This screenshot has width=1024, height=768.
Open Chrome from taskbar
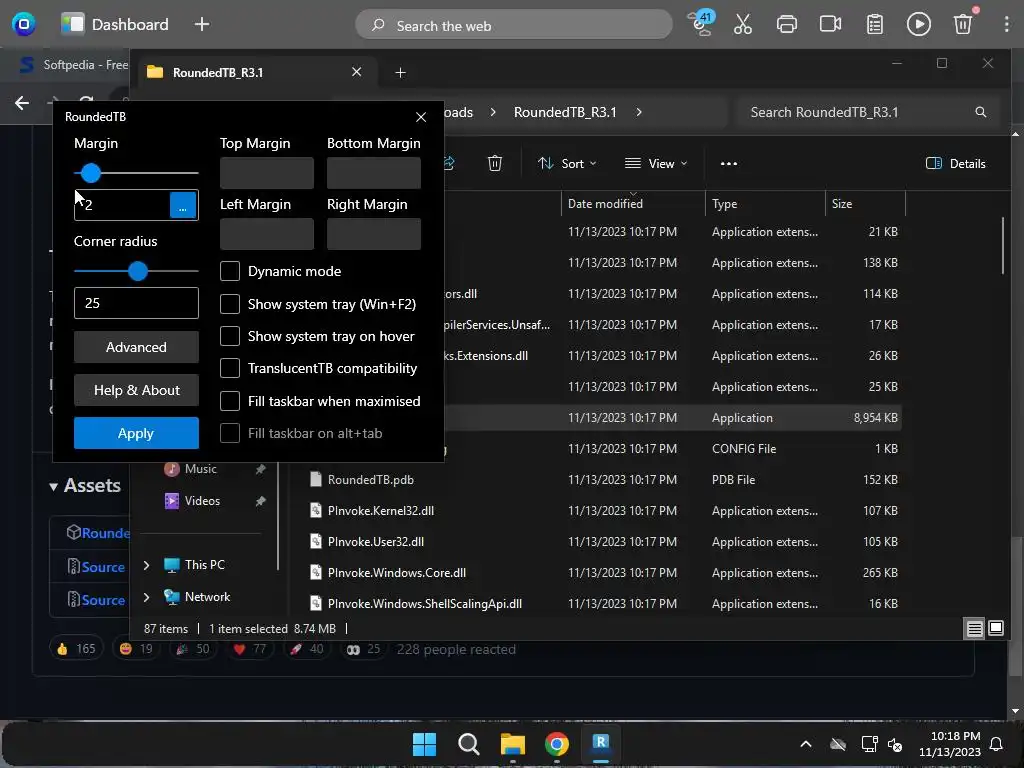coord(556,744)
